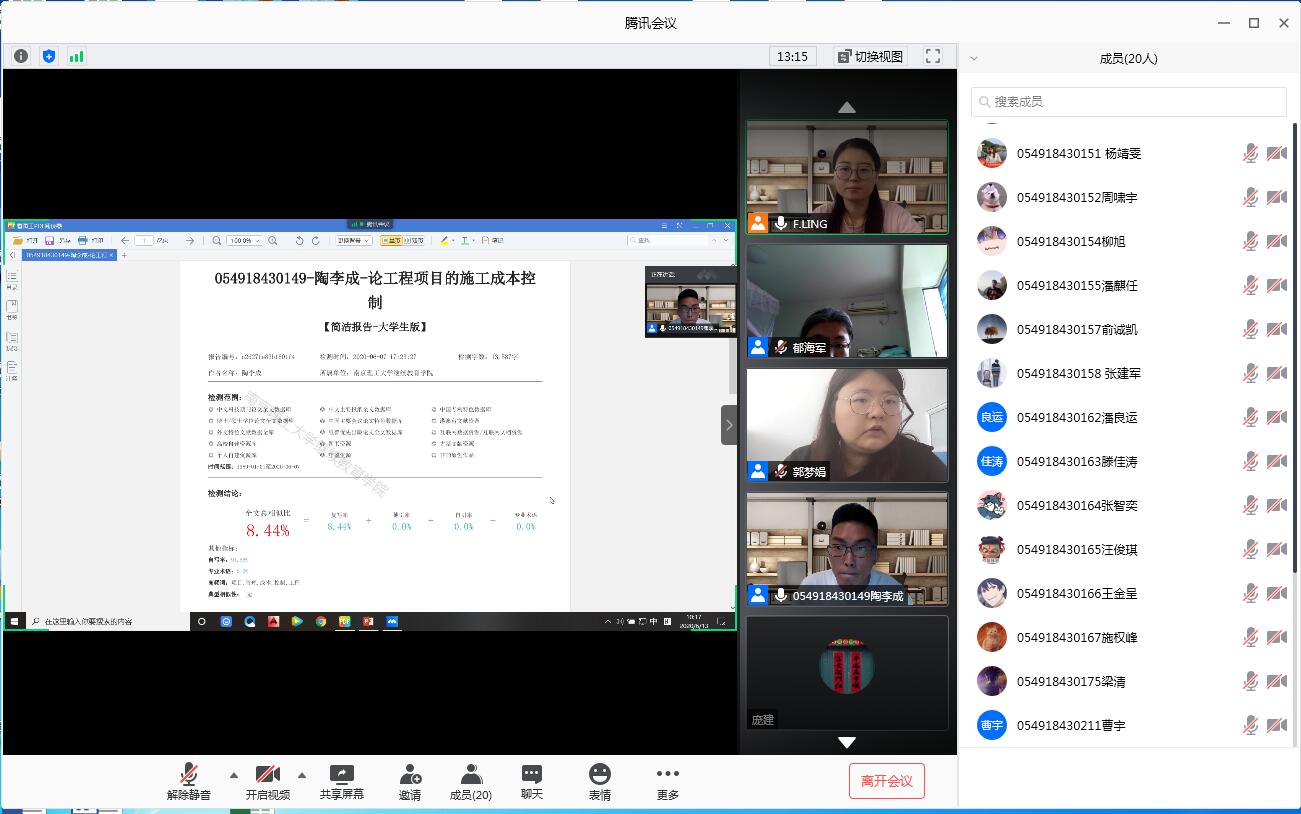The width and height of the screenshot is (1301, 814).
Task: Switch layout via 切换视图
Action: (x=870, y=56)
